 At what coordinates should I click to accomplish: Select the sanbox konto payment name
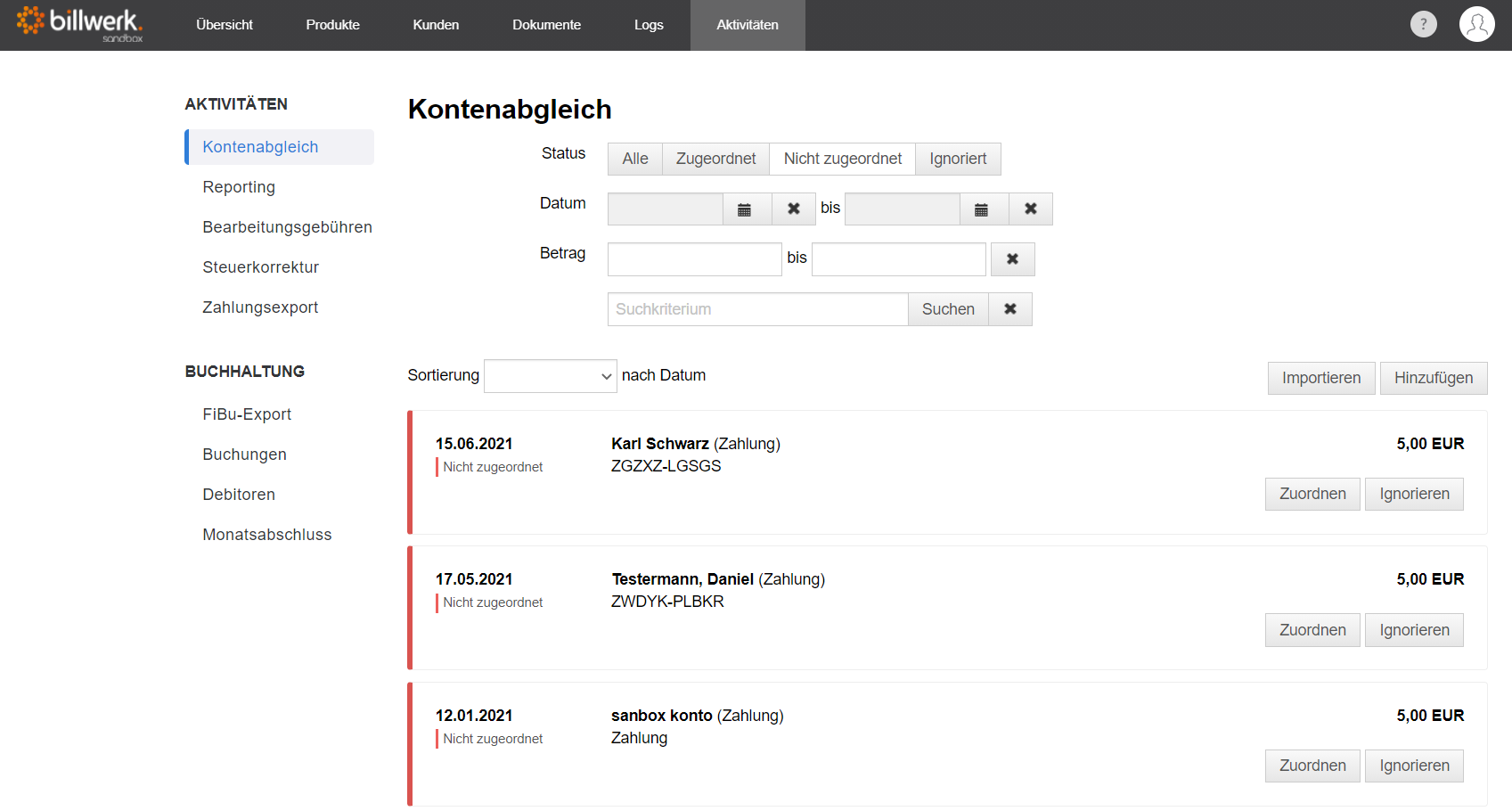pos(662,716)
